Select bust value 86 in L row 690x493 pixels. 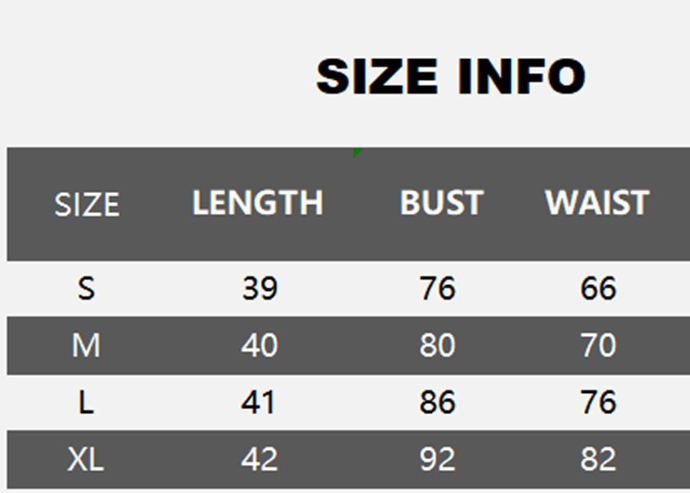(438, 403)
